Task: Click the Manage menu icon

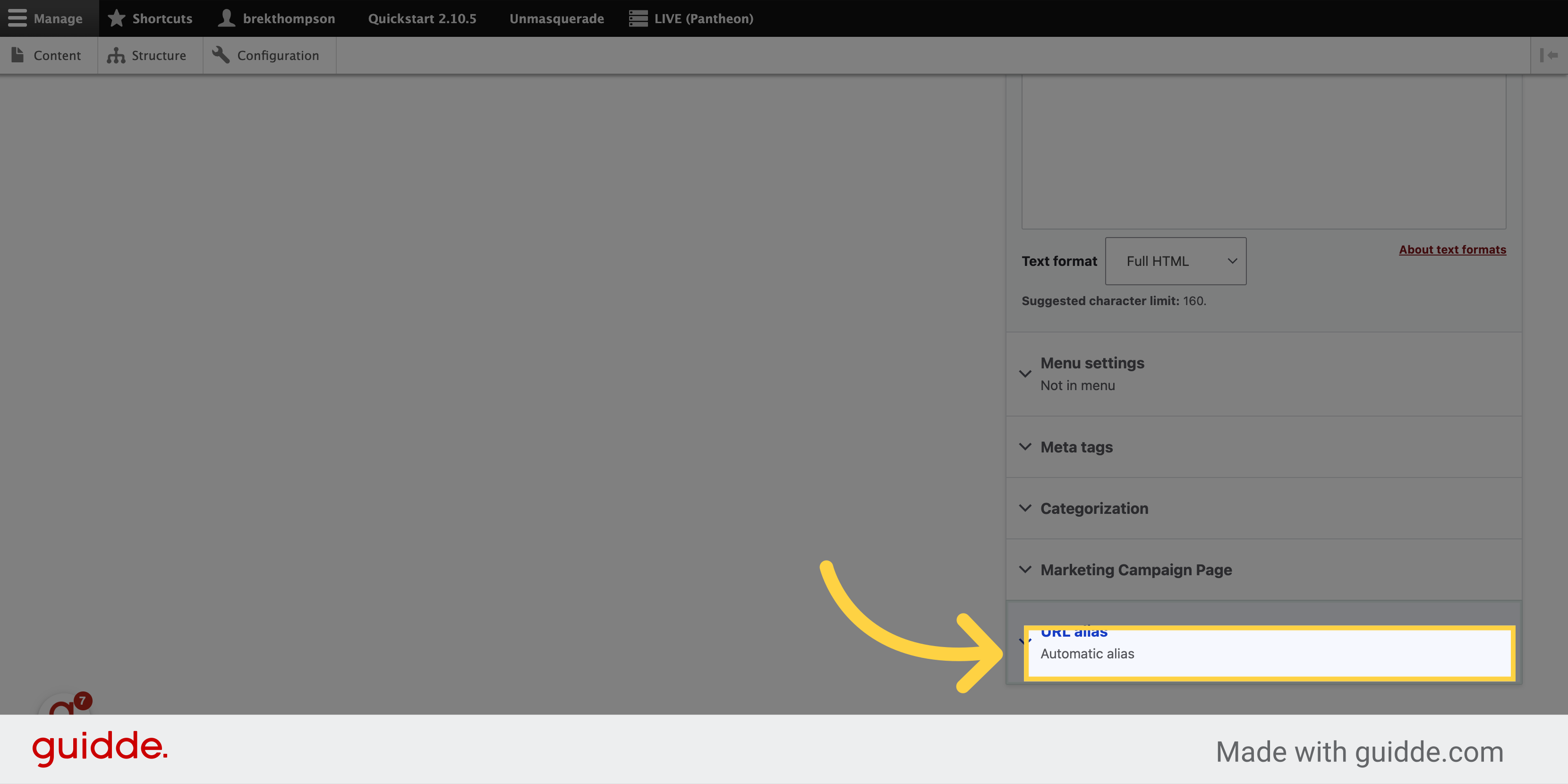Action: pos(18,18)
